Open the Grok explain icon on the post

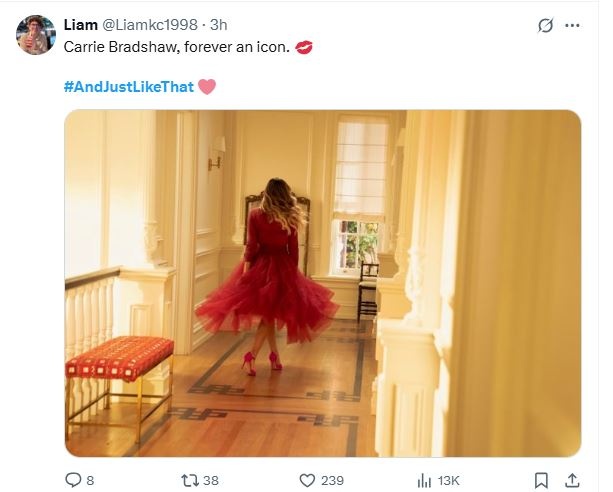pyautogui.click(x=546, y=26)
